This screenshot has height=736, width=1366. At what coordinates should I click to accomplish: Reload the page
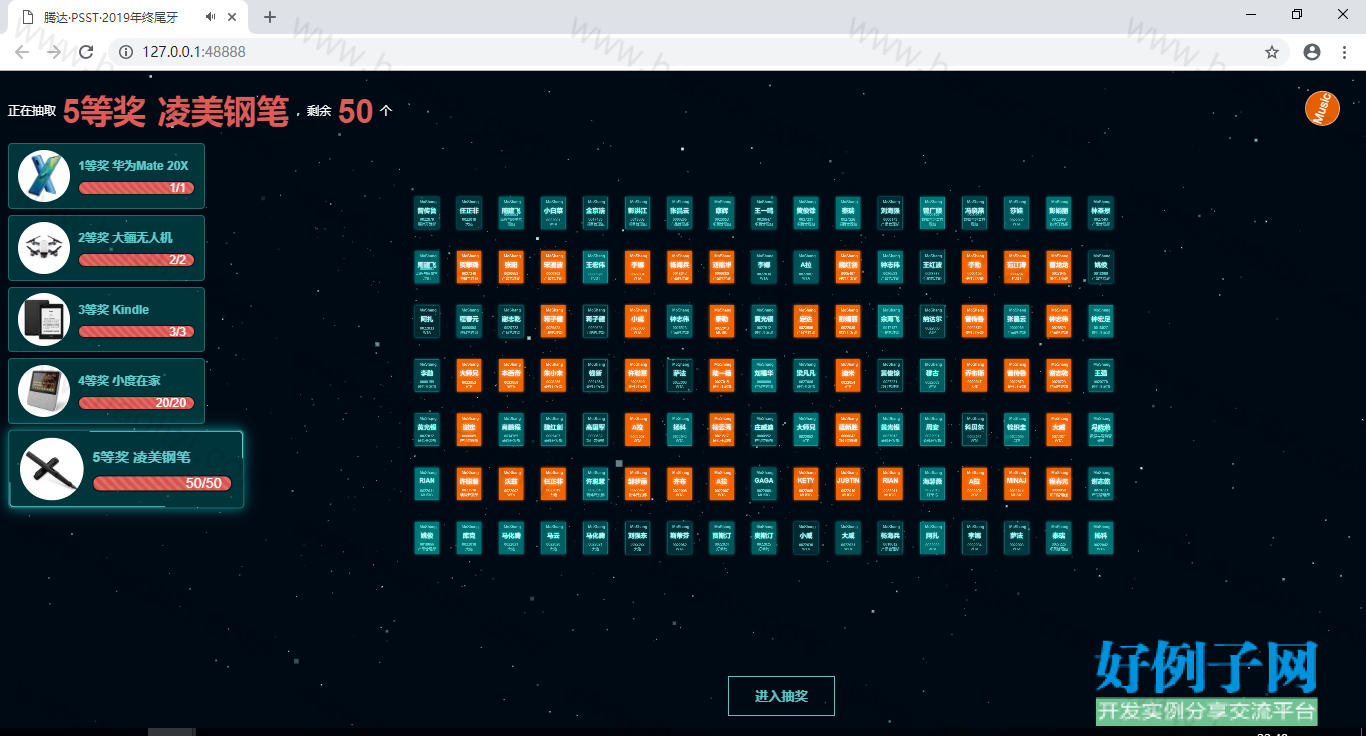click(86, 52)
